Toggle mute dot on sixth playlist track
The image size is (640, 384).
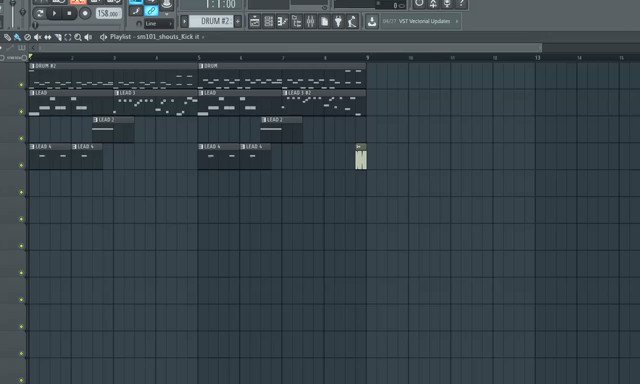pyautogui.click(x=21, y=219)
